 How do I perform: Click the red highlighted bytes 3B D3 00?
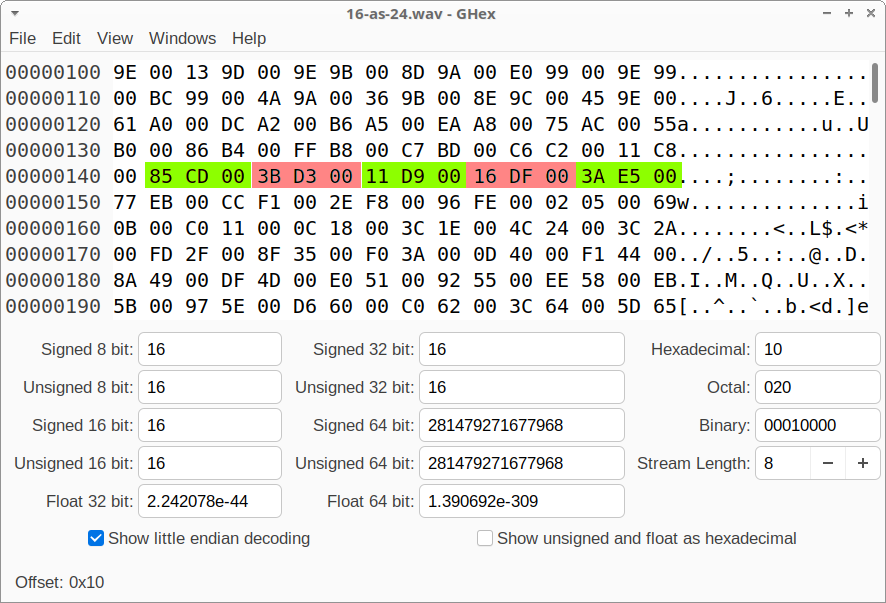(305, 176)
